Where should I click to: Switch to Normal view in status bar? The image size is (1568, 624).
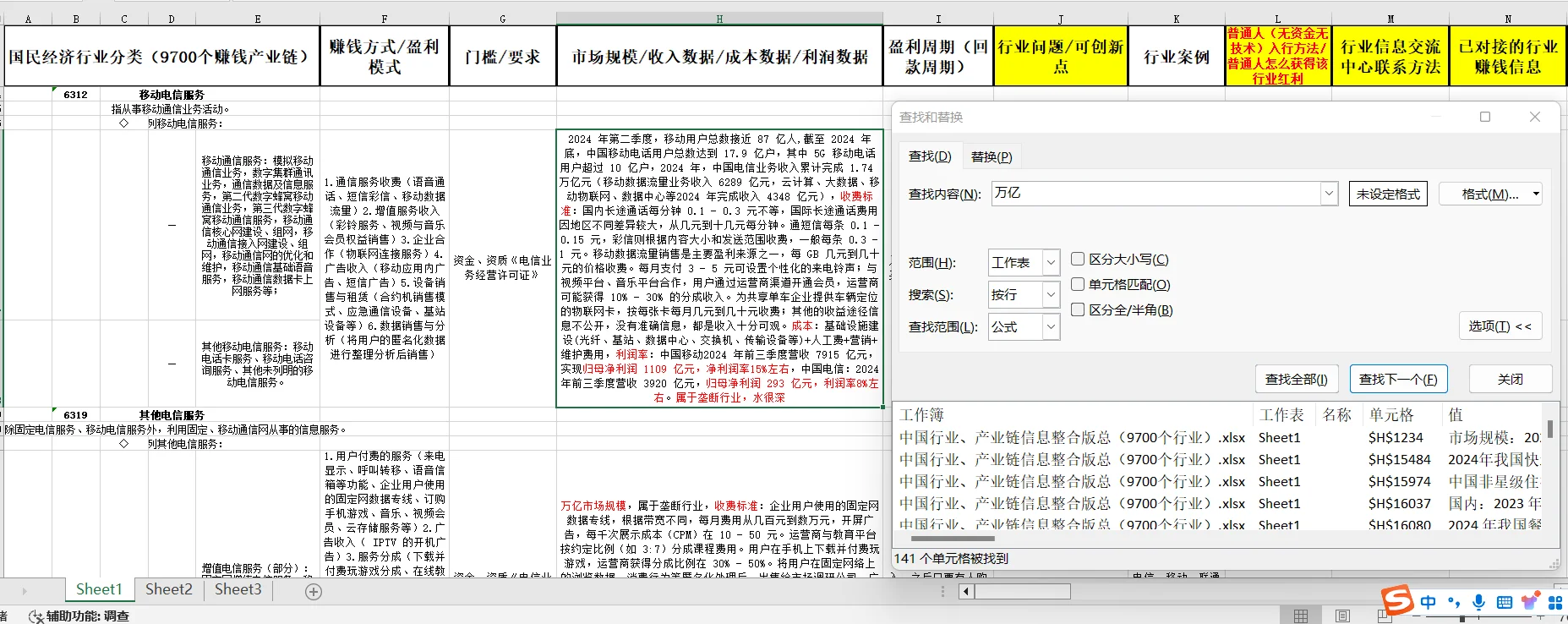(1301, 616)
